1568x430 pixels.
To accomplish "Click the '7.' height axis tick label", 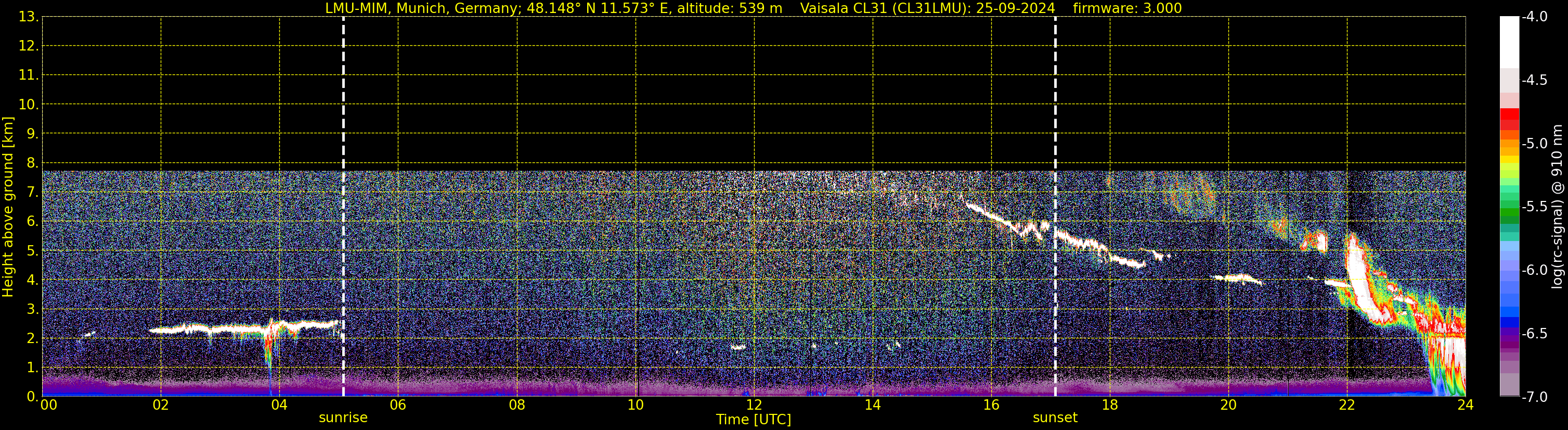I will 32,193.
